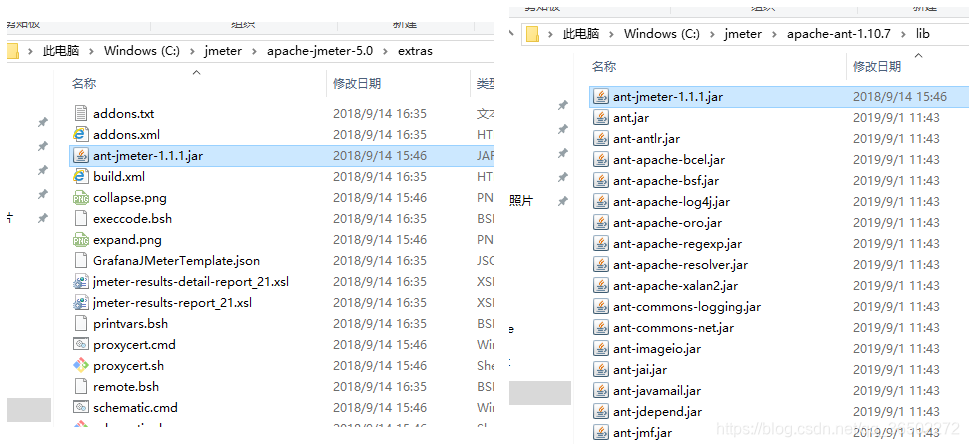Click the printvars.bsh file icon
The width and height of the screenshot is (969, 447).
pos(80,324)
